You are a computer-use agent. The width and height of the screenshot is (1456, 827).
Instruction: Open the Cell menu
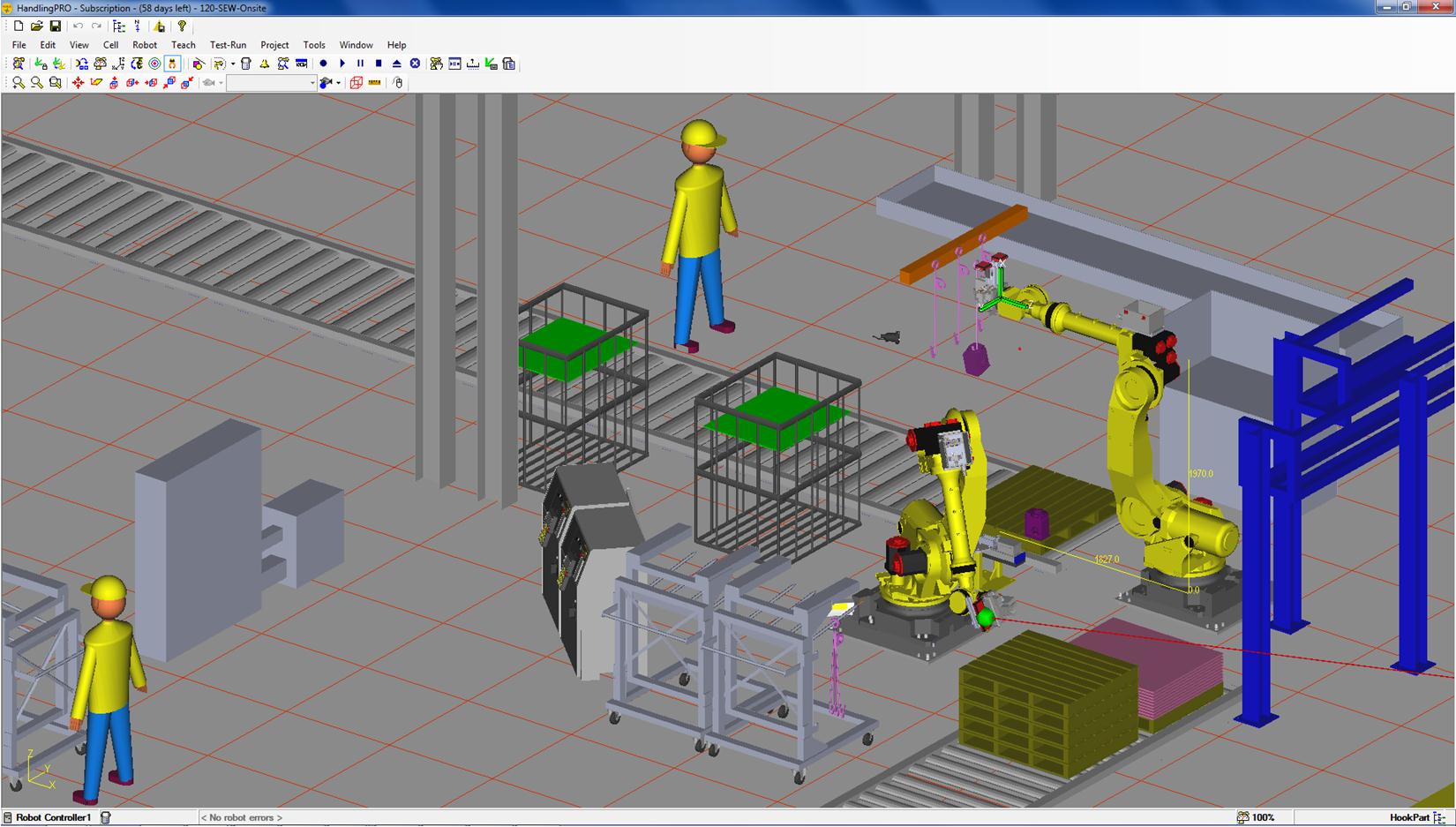110,45
